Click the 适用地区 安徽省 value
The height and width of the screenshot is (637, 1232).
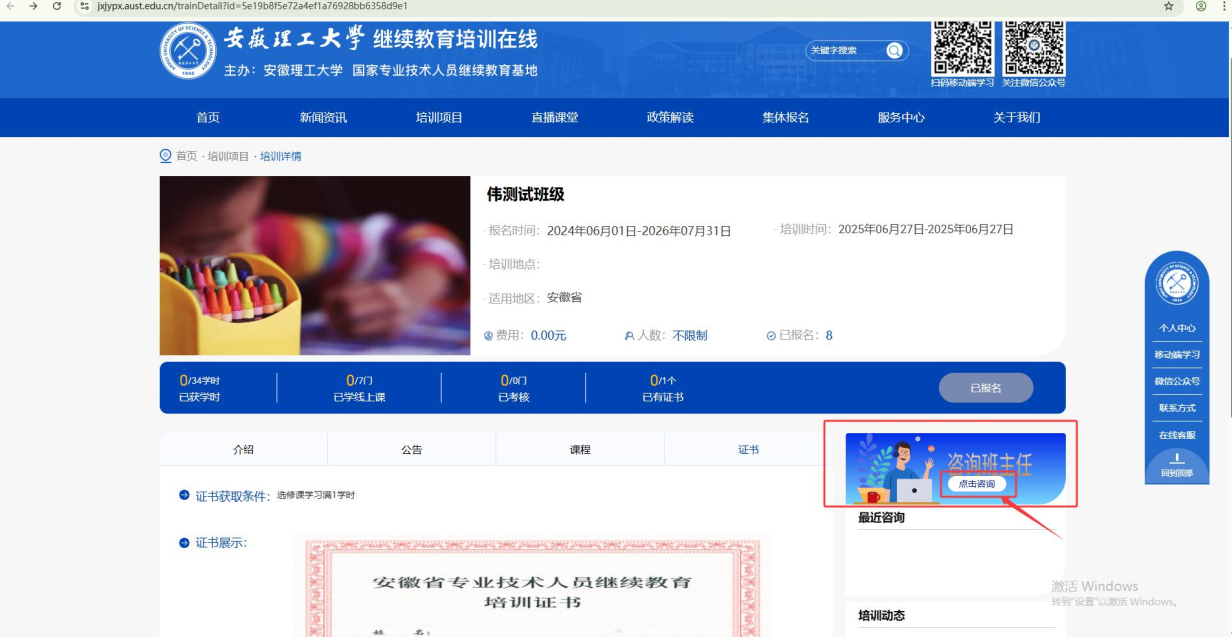click(x=564, y=298)
